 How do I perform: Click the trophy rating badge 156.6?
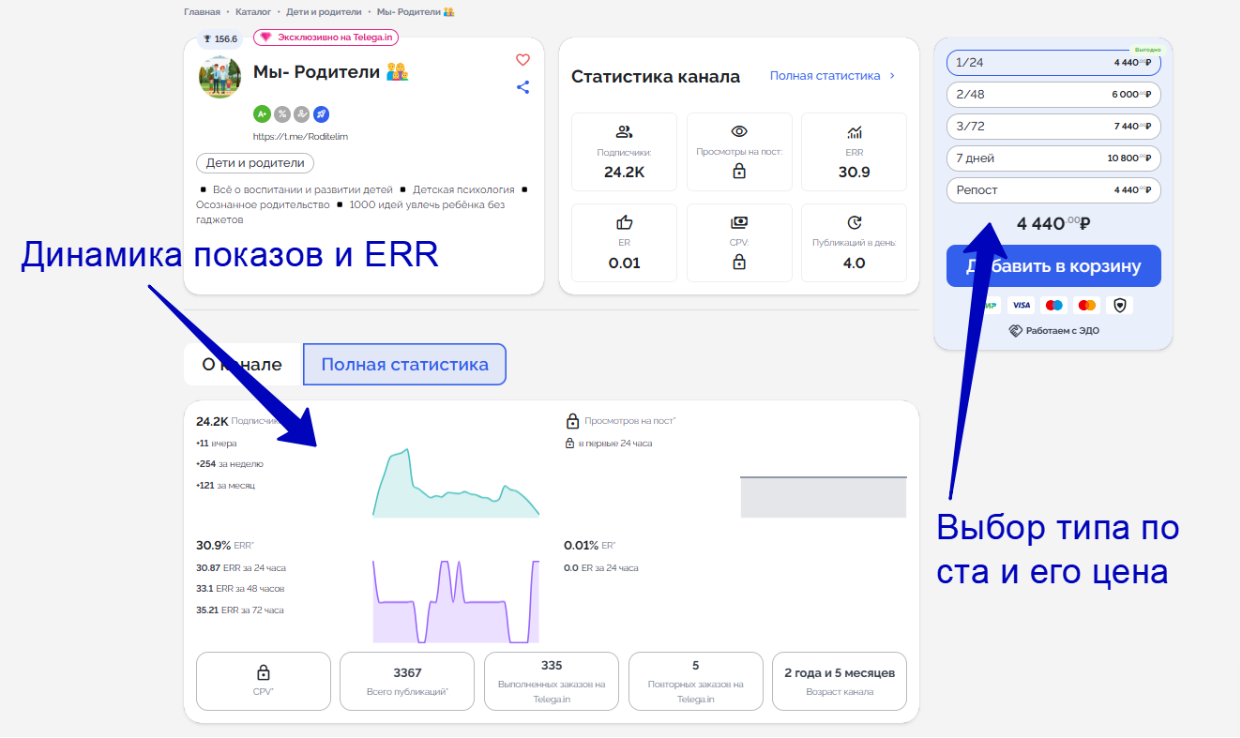pos(220,38)
